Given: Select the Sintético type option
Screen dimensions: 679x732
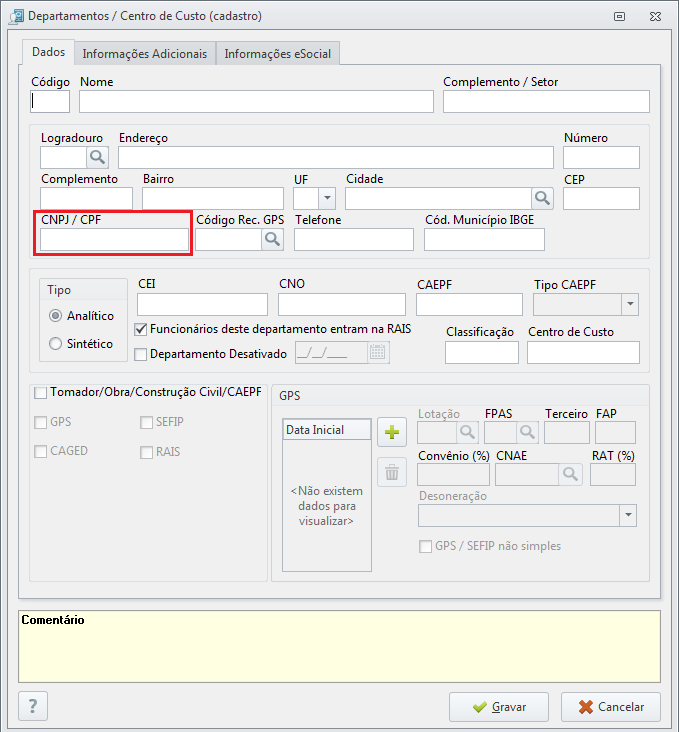Looking at the screenshot, I should [x=55, y=344].
